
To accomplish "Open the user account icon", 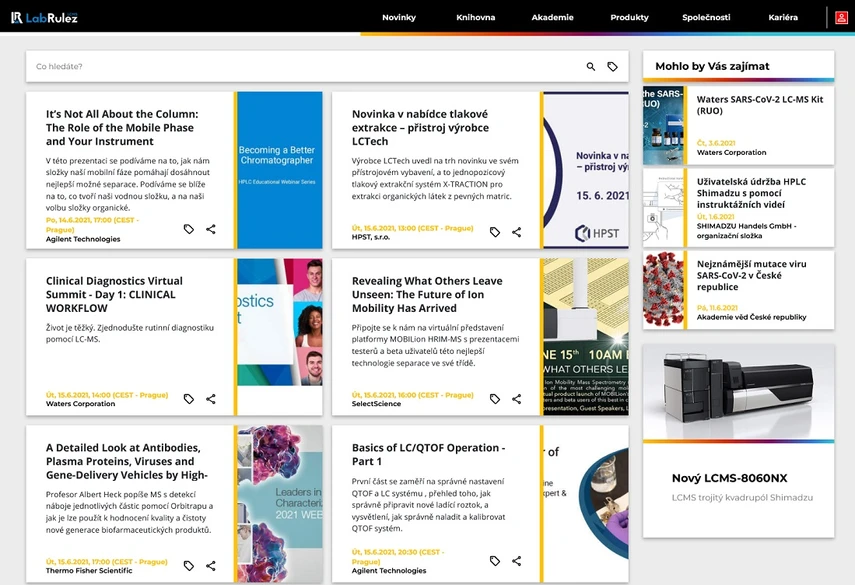I will tap(841, 17).
